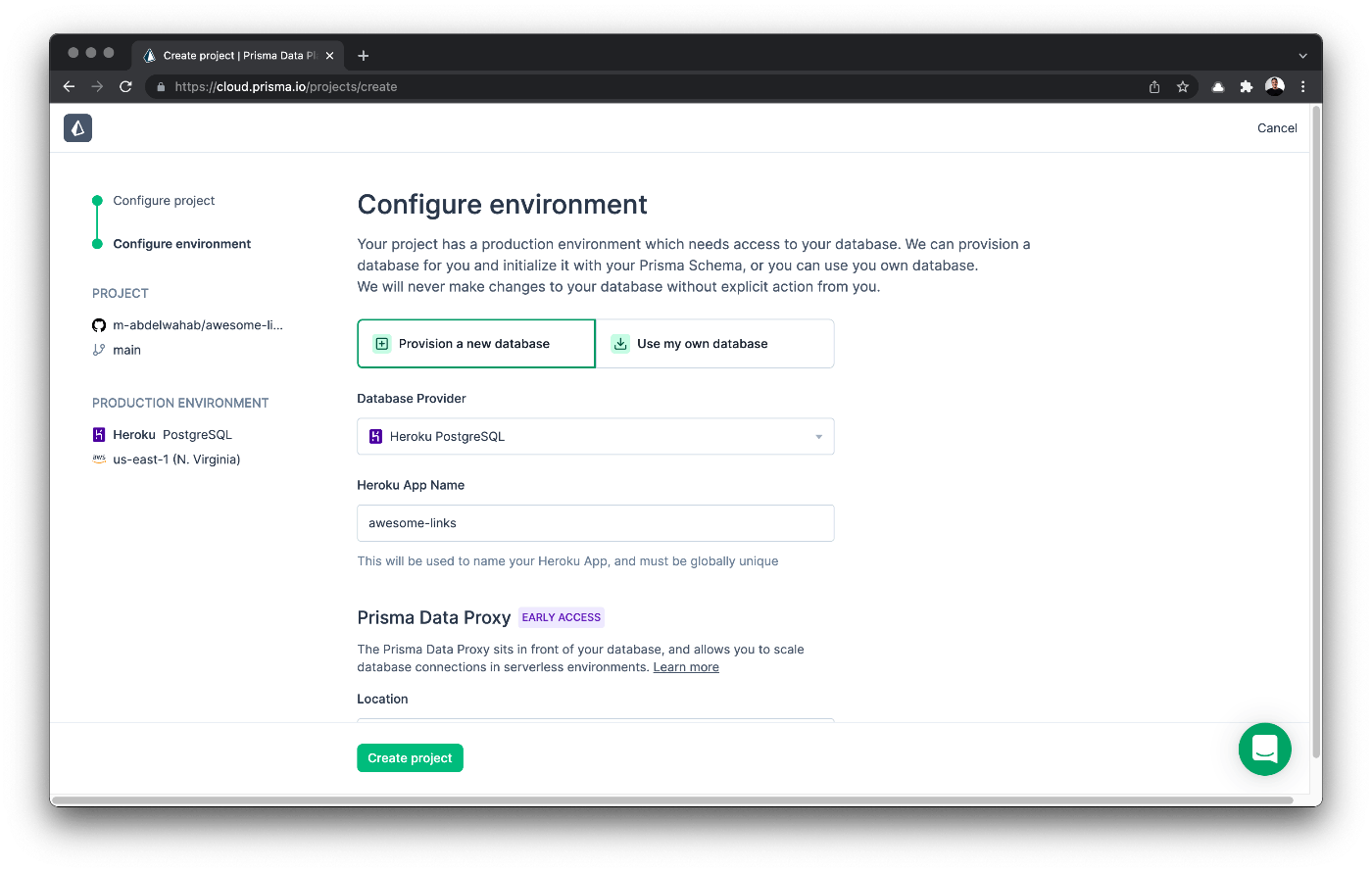Close the Create project tab
This screenshot has height=872, width=1372.
330,56
